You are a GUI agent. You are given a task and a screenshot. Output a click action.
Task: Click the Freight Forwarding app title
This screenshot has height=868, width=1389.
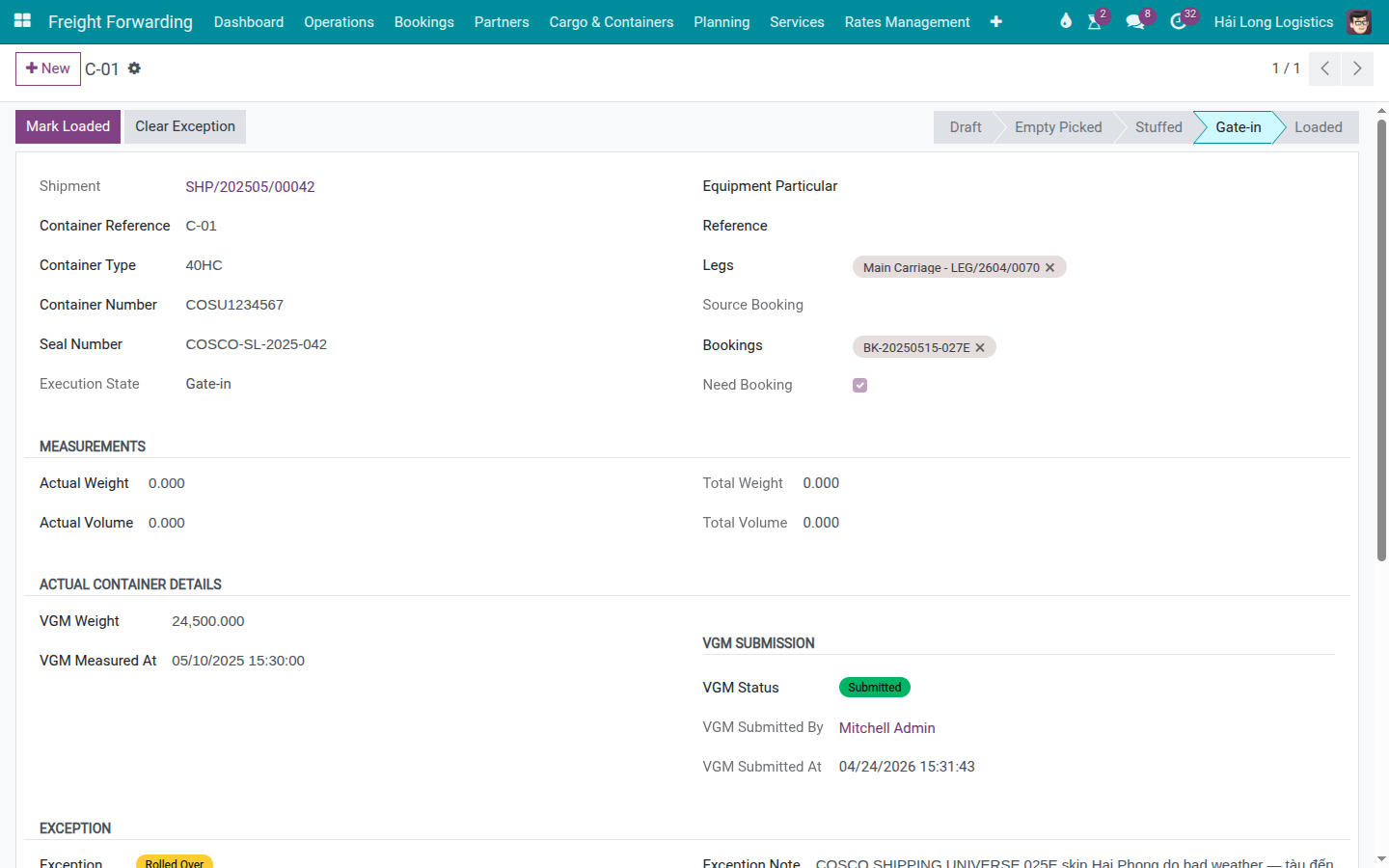(x=121, y=21)
